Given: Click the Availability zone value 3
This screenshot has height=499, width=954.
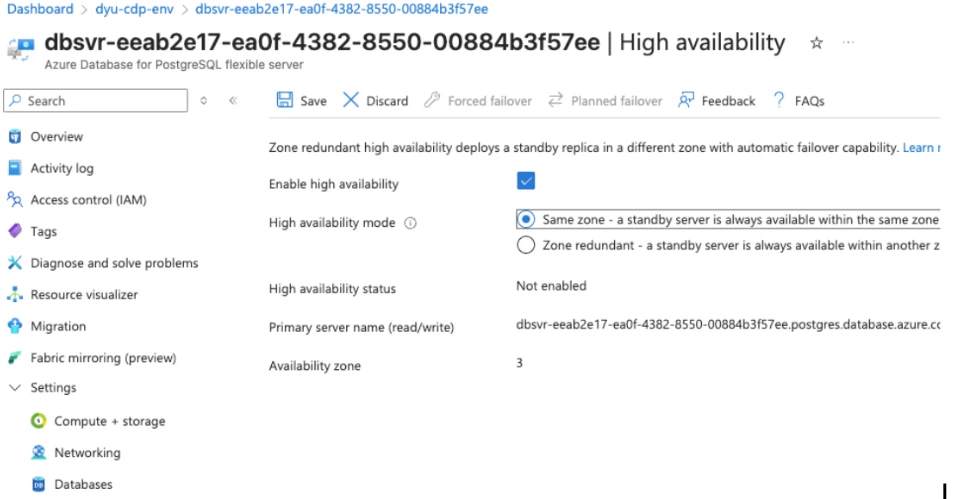Looking at the screenshot, I should click(519, 363).
